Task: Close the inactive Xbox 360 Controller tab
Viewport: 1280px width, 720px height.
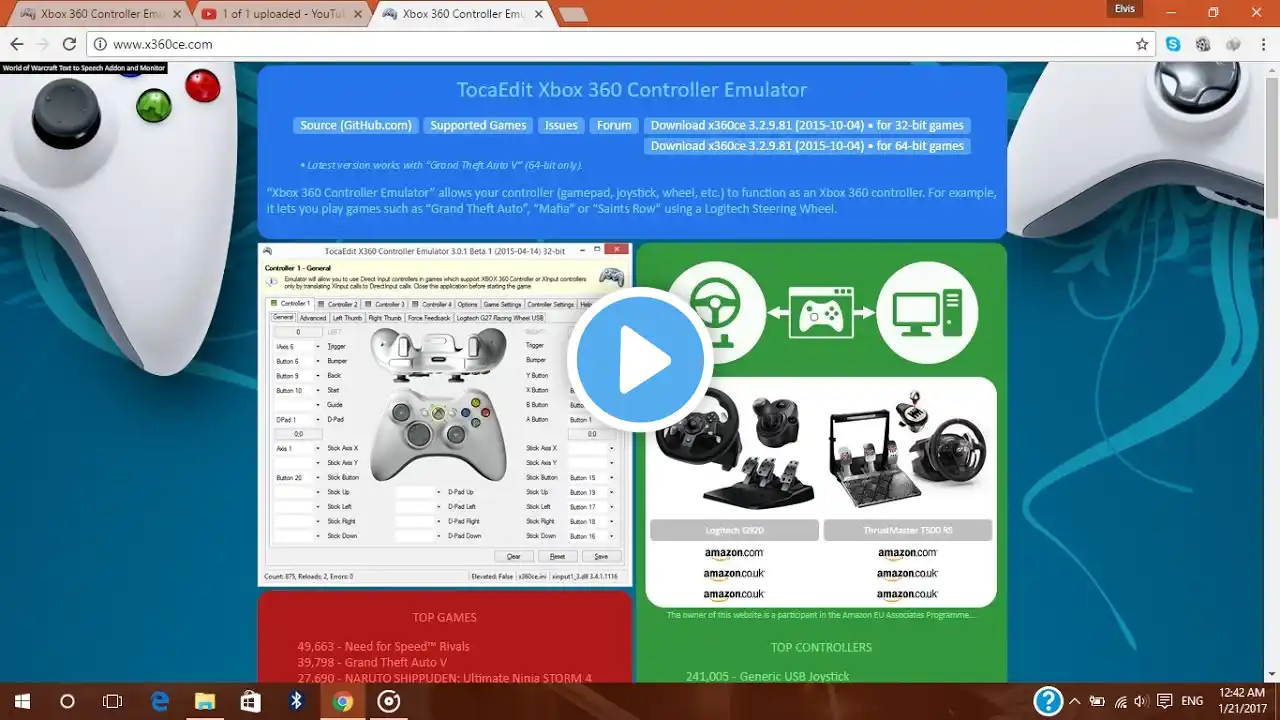Action: [177, 14]
